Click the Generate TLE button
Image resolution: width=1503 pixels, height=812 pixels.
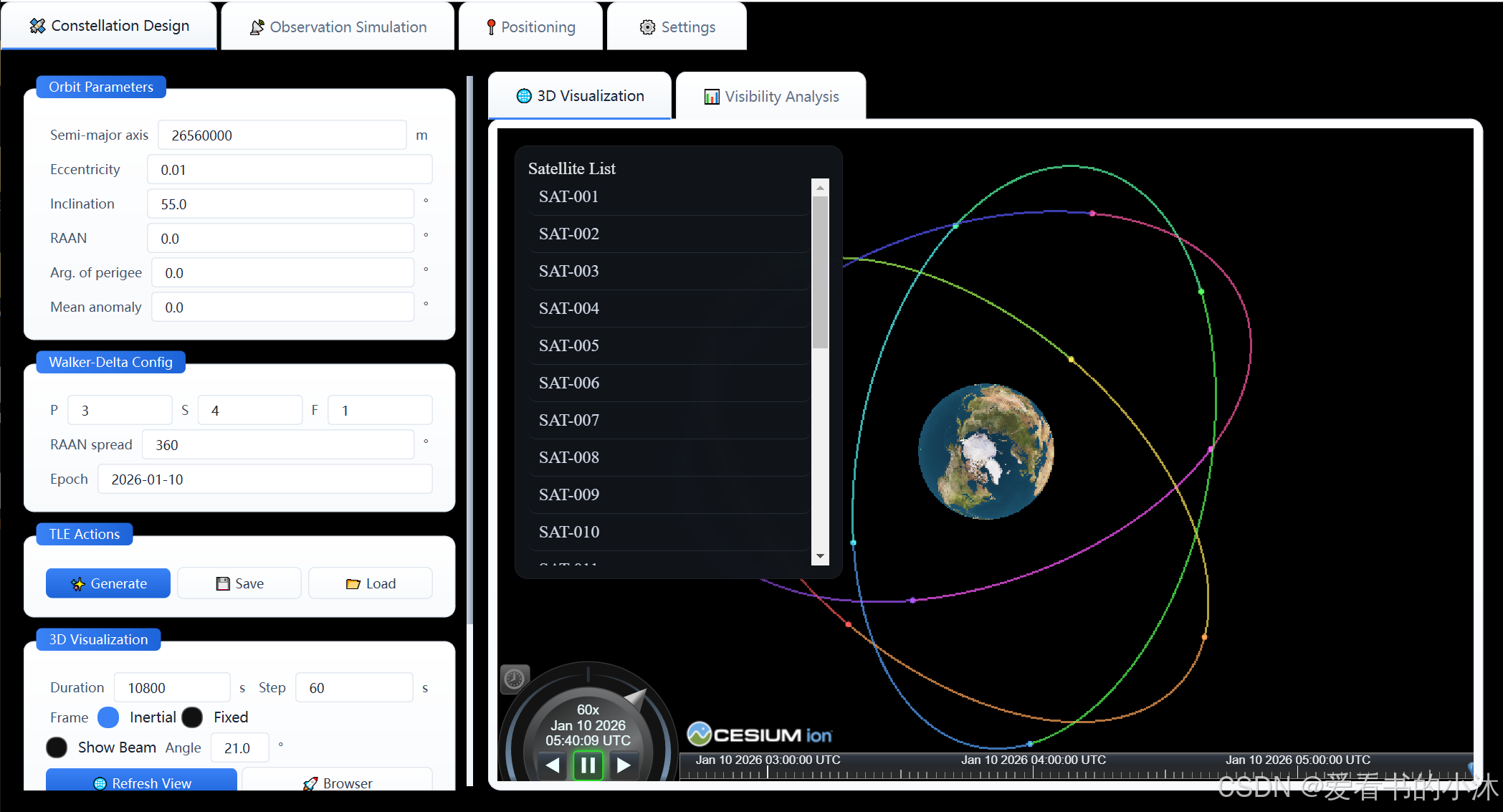click(x=108, y=583)
